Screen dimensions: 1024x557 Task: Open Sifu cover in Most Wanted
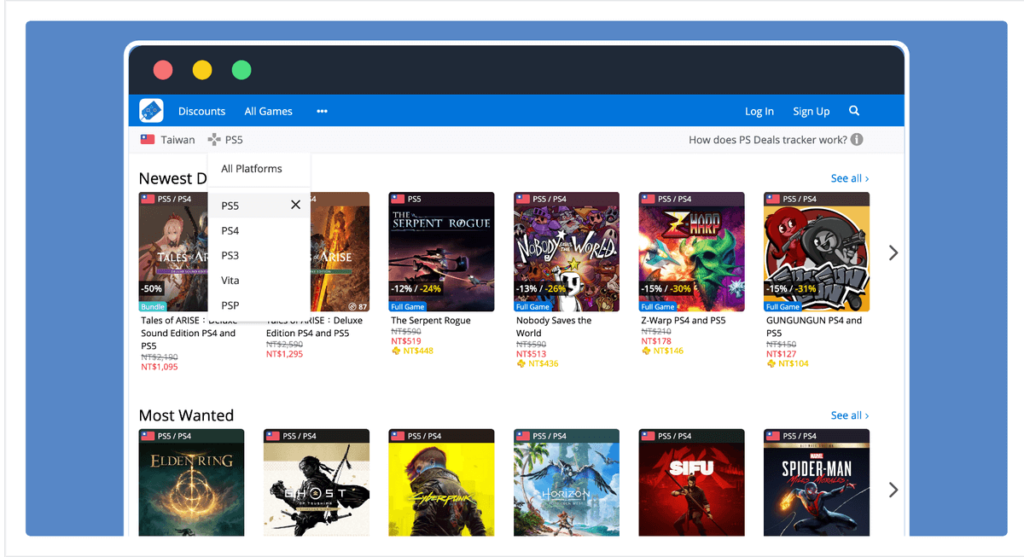click(692, 483)
